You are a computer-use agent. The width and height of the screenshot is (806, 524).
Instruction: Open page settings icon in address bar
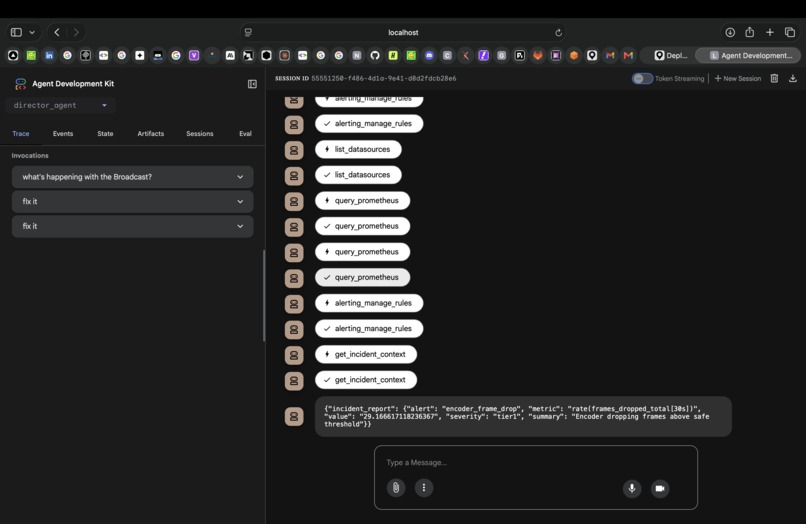[248, 32]
